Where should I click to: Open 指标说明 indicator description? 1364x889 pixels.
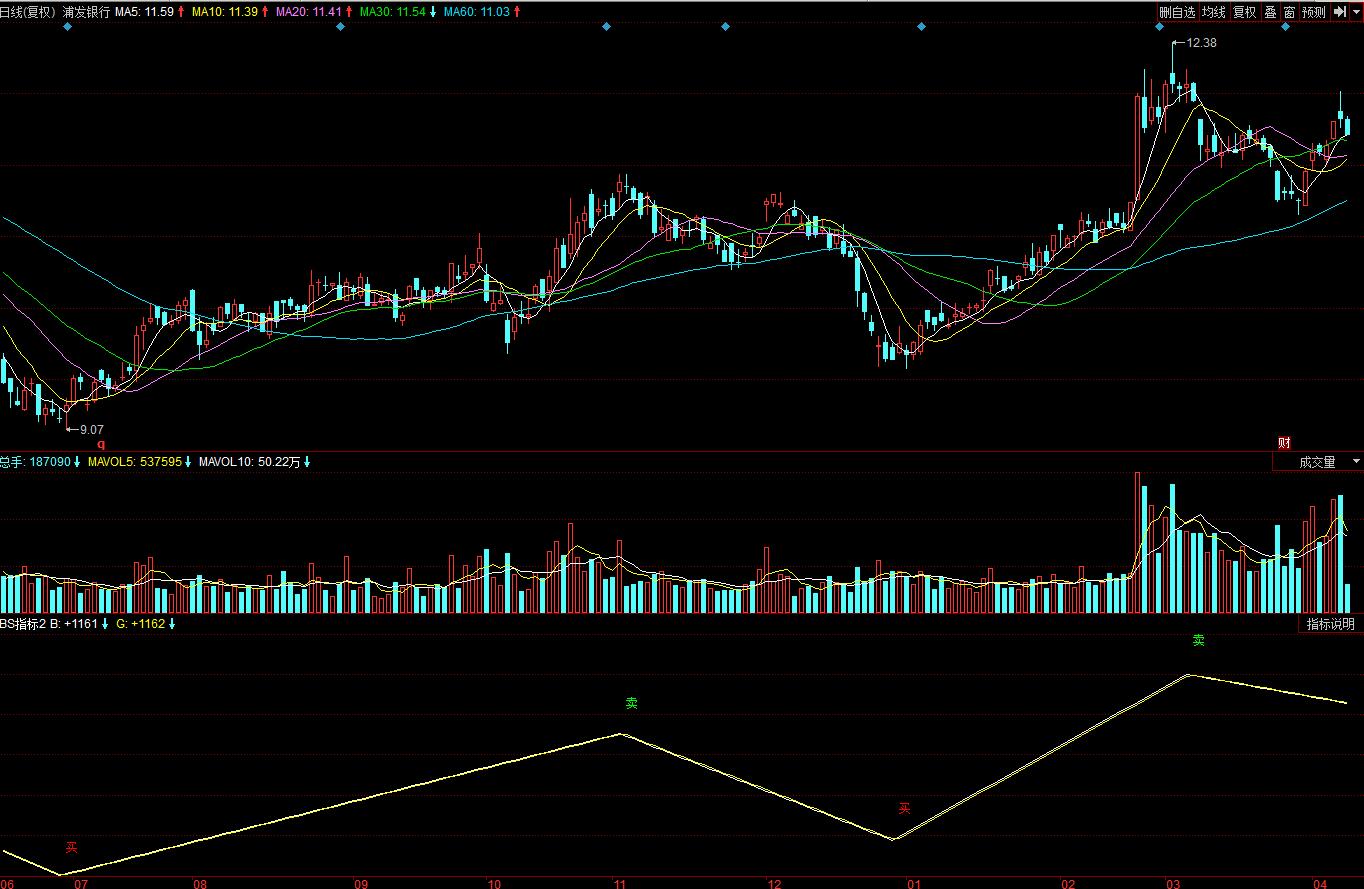(1330, 624)
